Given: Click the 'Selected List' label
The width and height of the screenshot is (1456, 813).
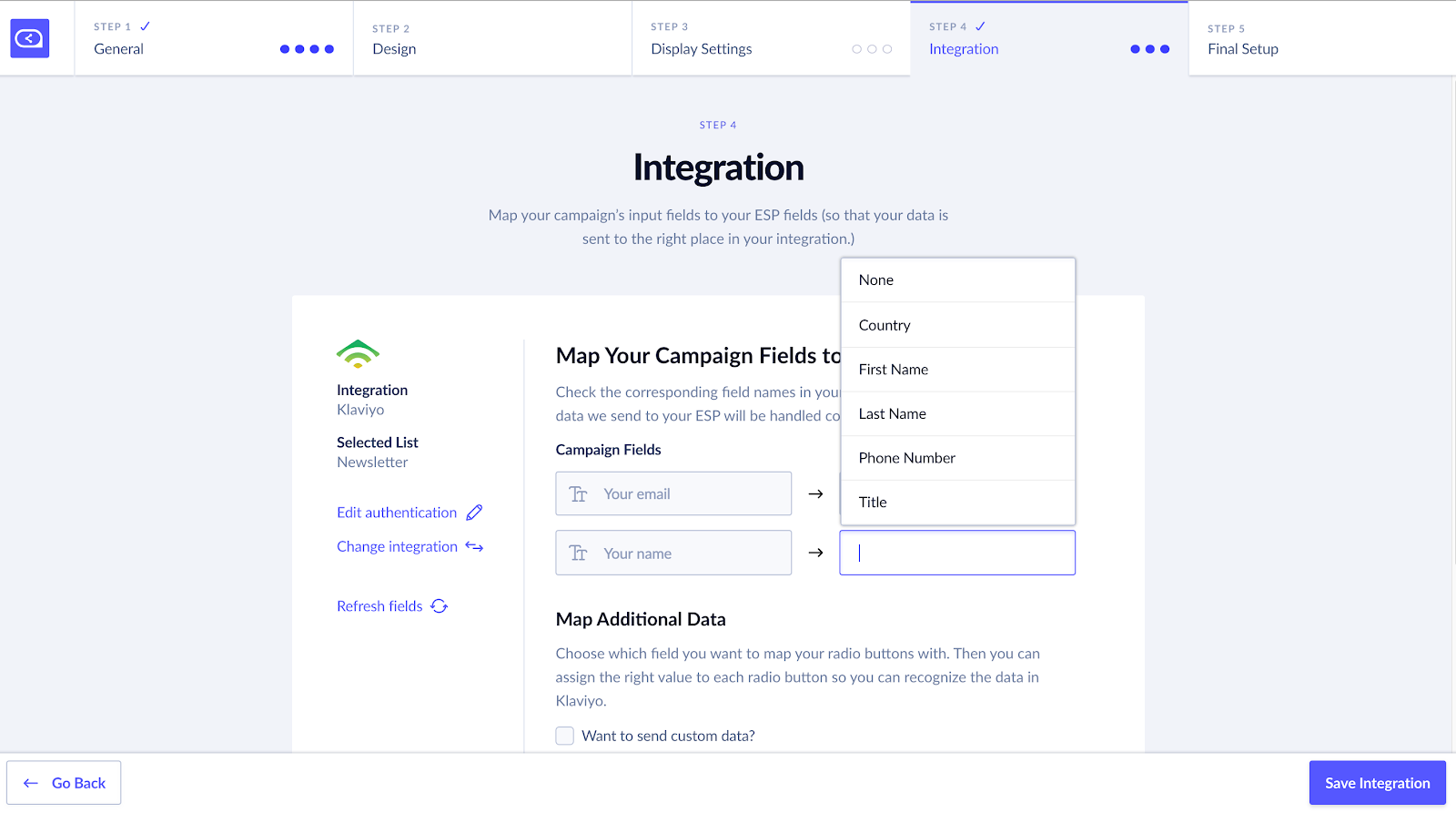Looking at the screenshot, I should point(378,442).
